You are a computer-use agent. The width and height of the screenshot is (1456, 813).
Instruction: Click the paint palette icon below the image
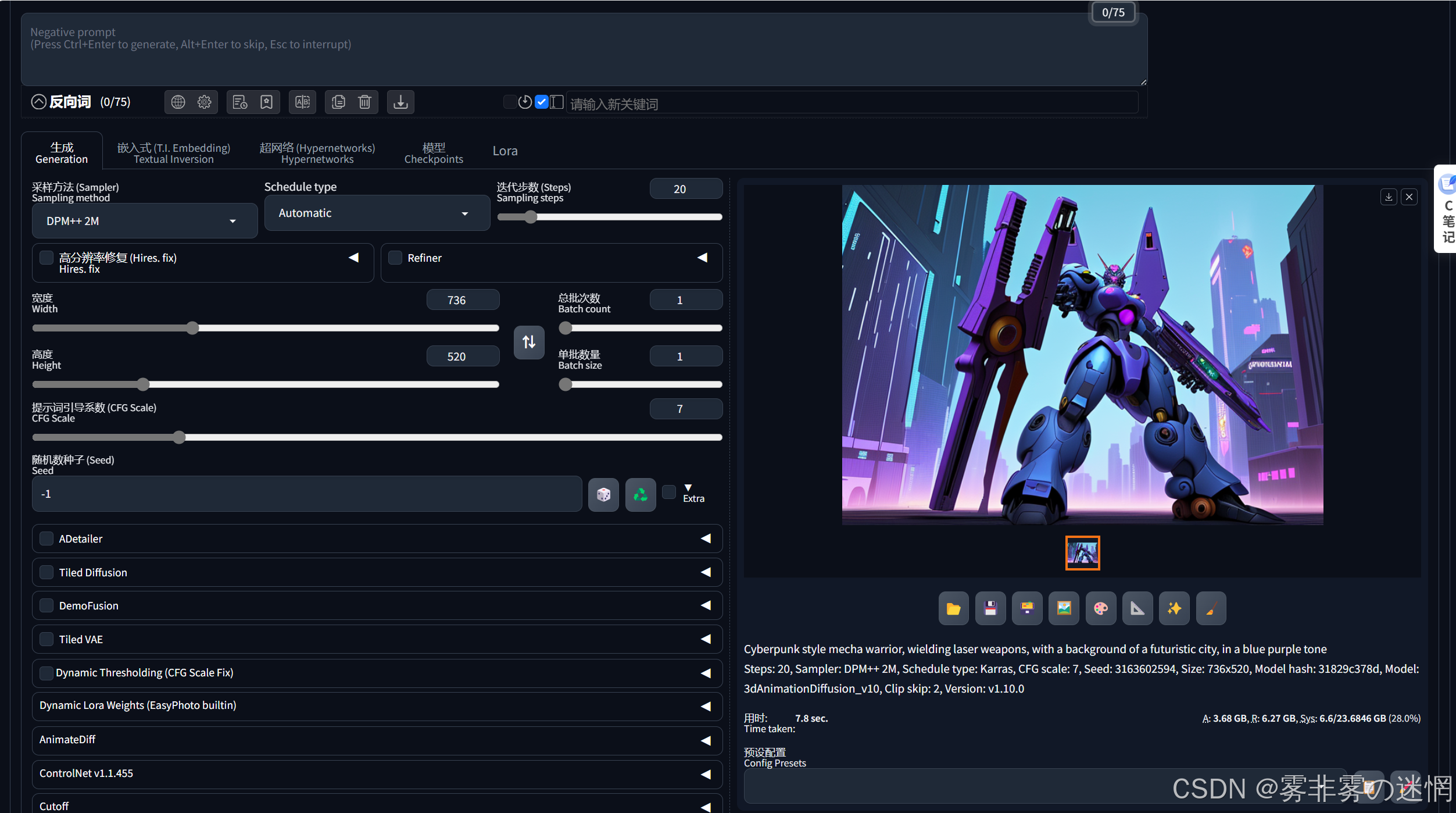pyautogui.click(x=1101, y=608)
